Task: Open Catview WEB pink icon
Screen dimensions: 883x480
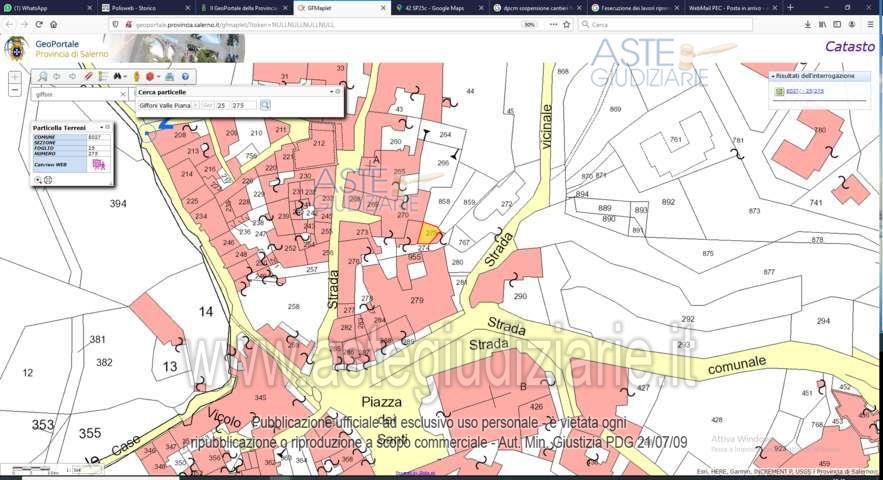Action: [x=99, y=165]
